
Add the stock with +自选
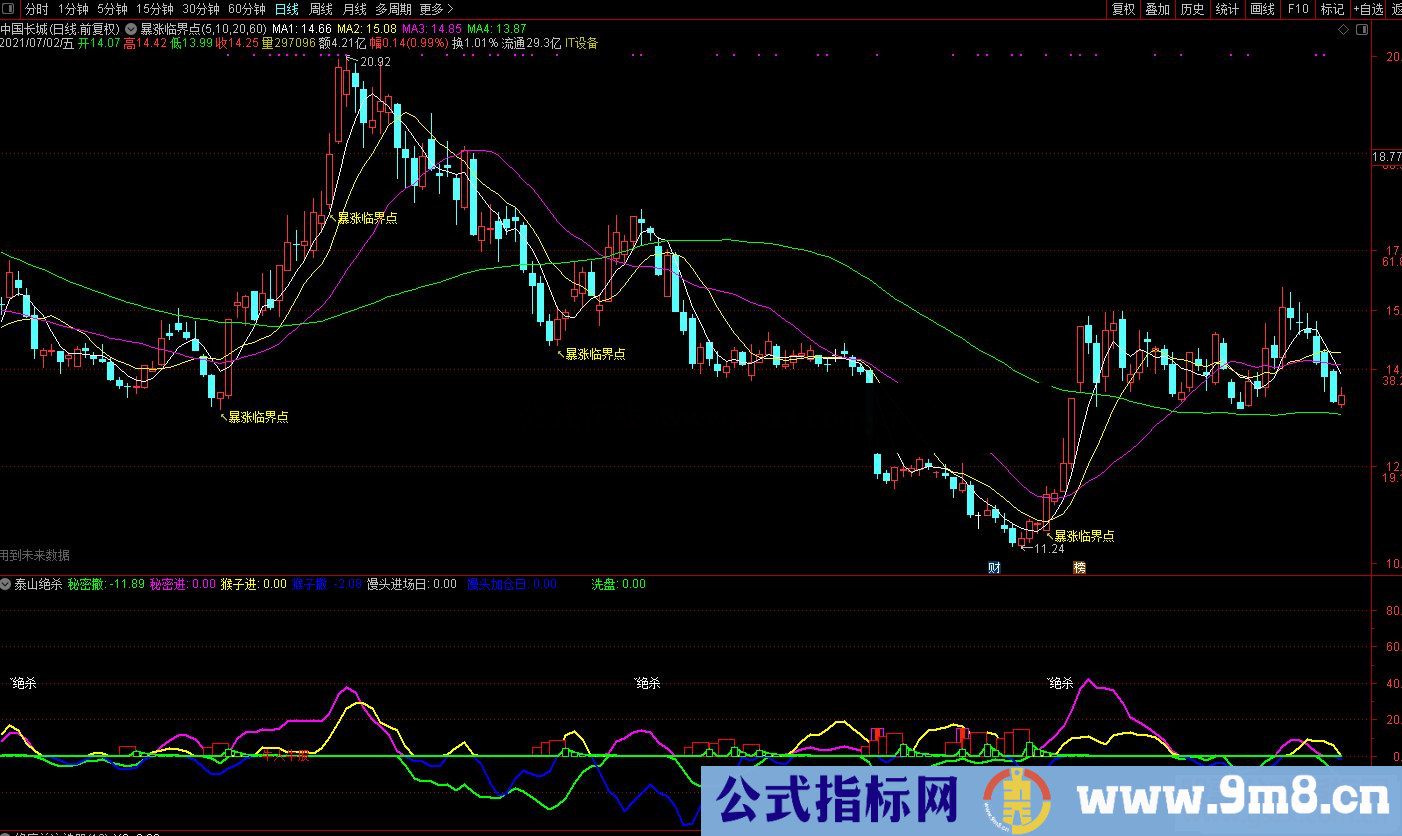tap(1369, 9)
